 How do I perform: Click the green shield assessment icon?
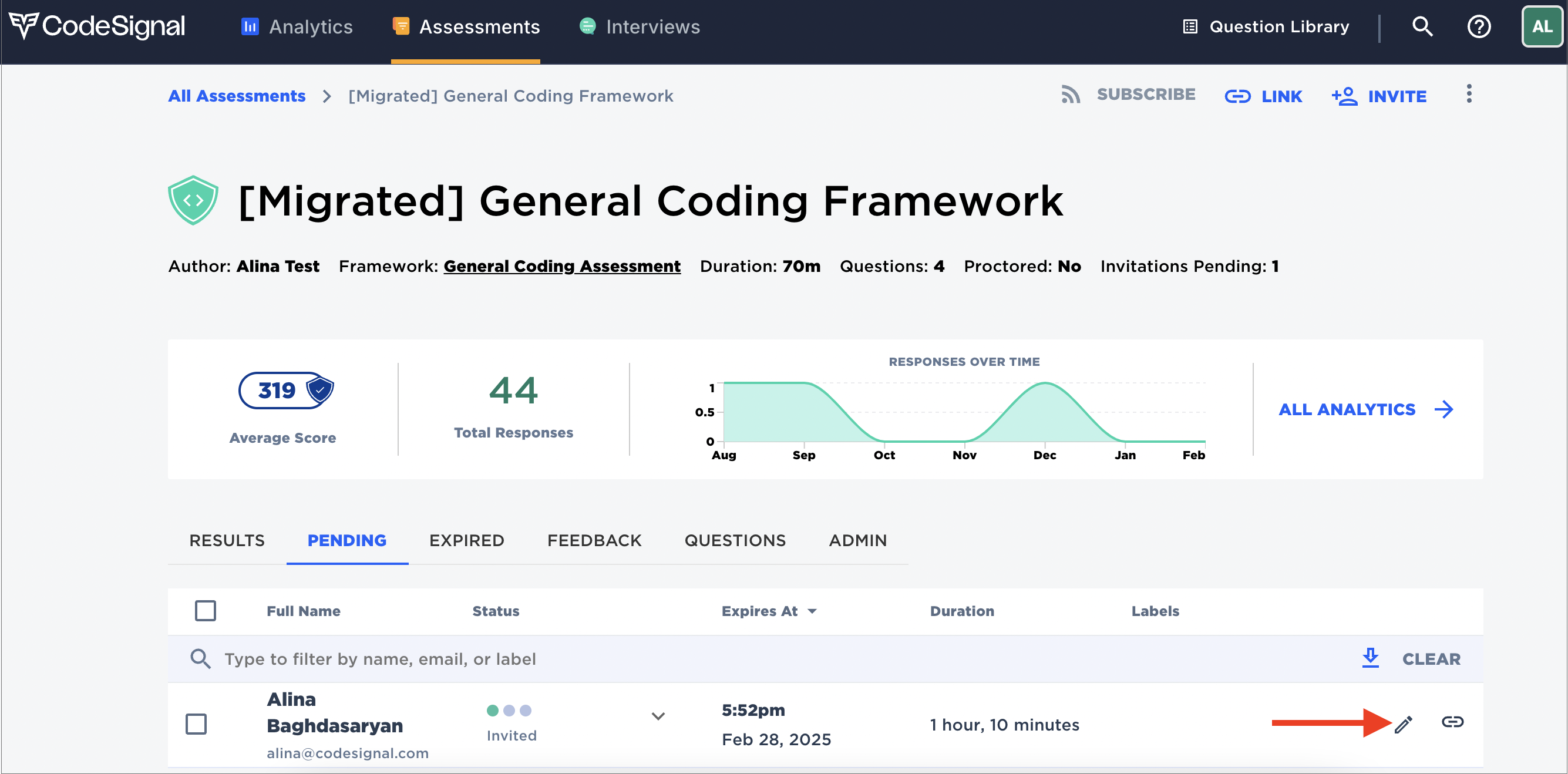click(193, 200)
